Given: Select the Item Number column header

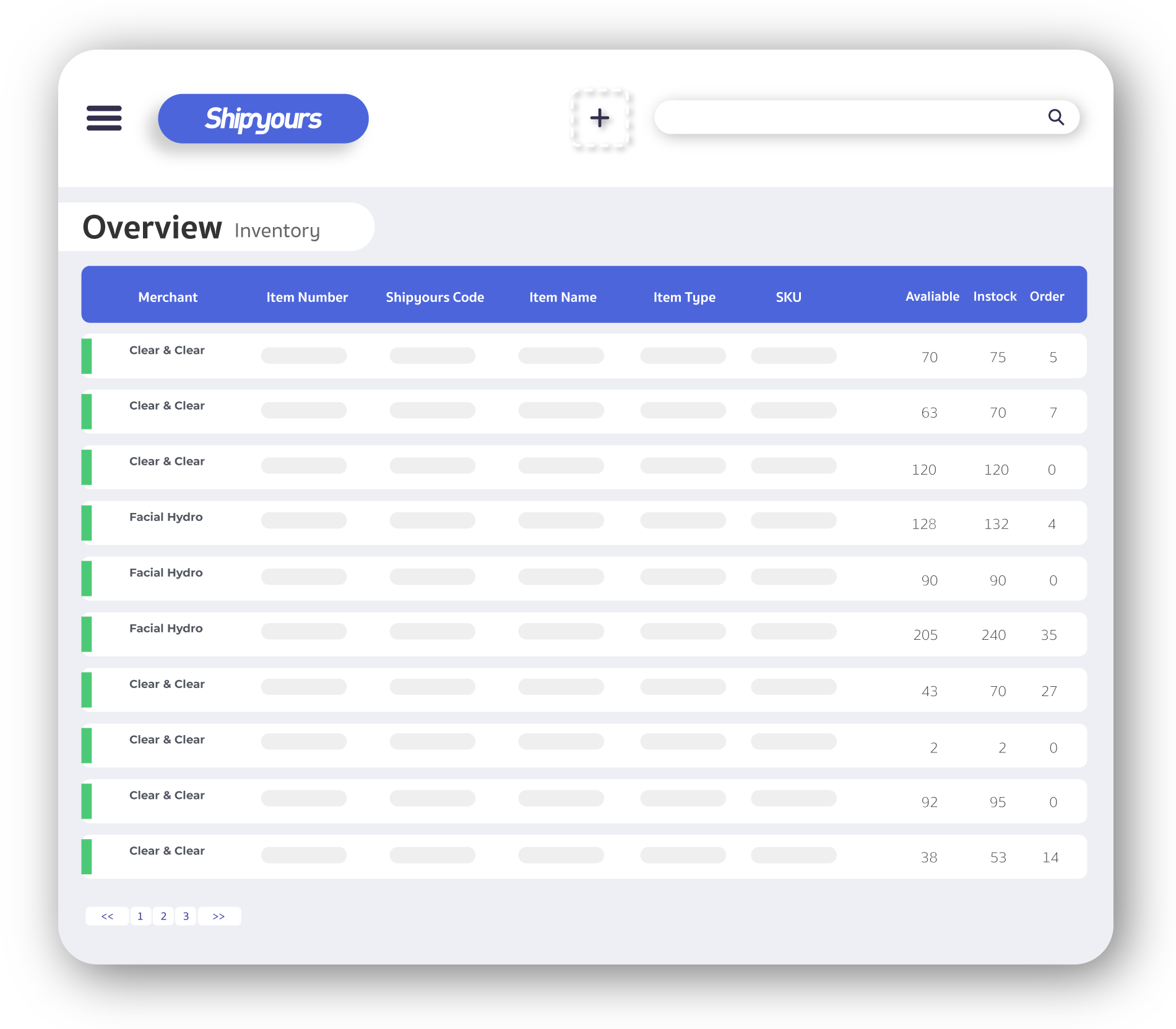Looking at the screenshot, I should click(x=307, y=297).
